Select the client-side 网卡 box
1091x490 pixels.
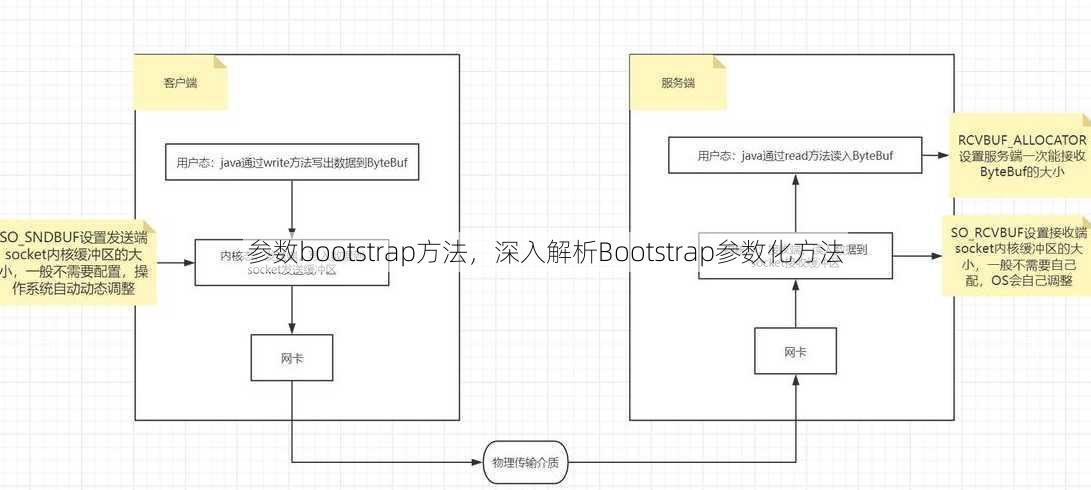point(292,358)
